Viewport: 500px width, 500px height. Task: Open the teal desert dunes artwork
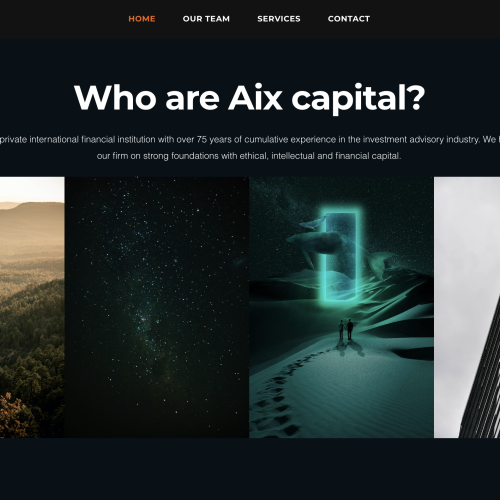341,307
